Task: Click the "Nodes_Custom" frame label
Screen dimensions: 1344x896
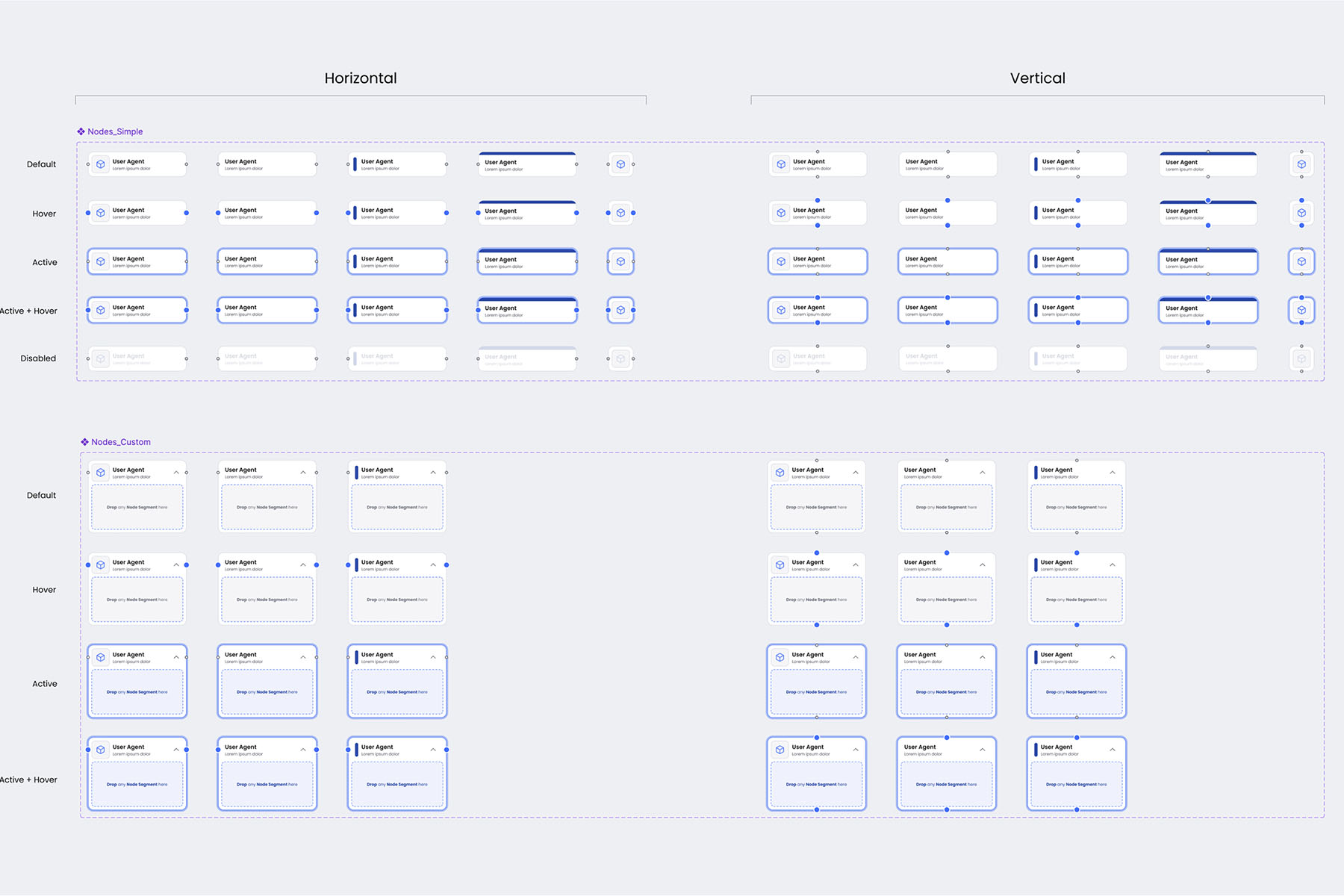Action: click(x=121, y=442)
